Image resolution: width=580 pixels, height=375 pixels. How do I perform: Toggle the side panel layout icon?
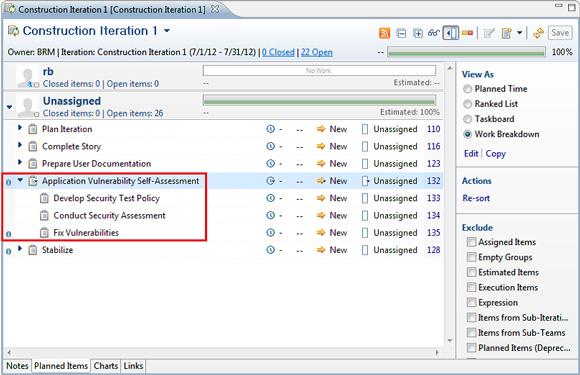point(451,33)
